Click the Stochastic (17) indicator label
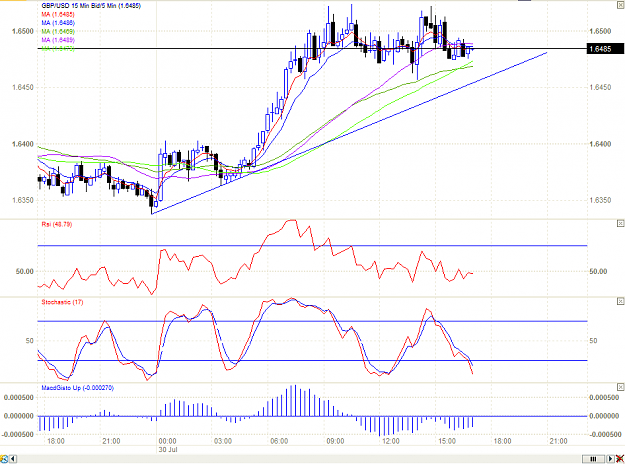Screen dimensions: 625x464 pyautogui.click(x=62, y=302)
